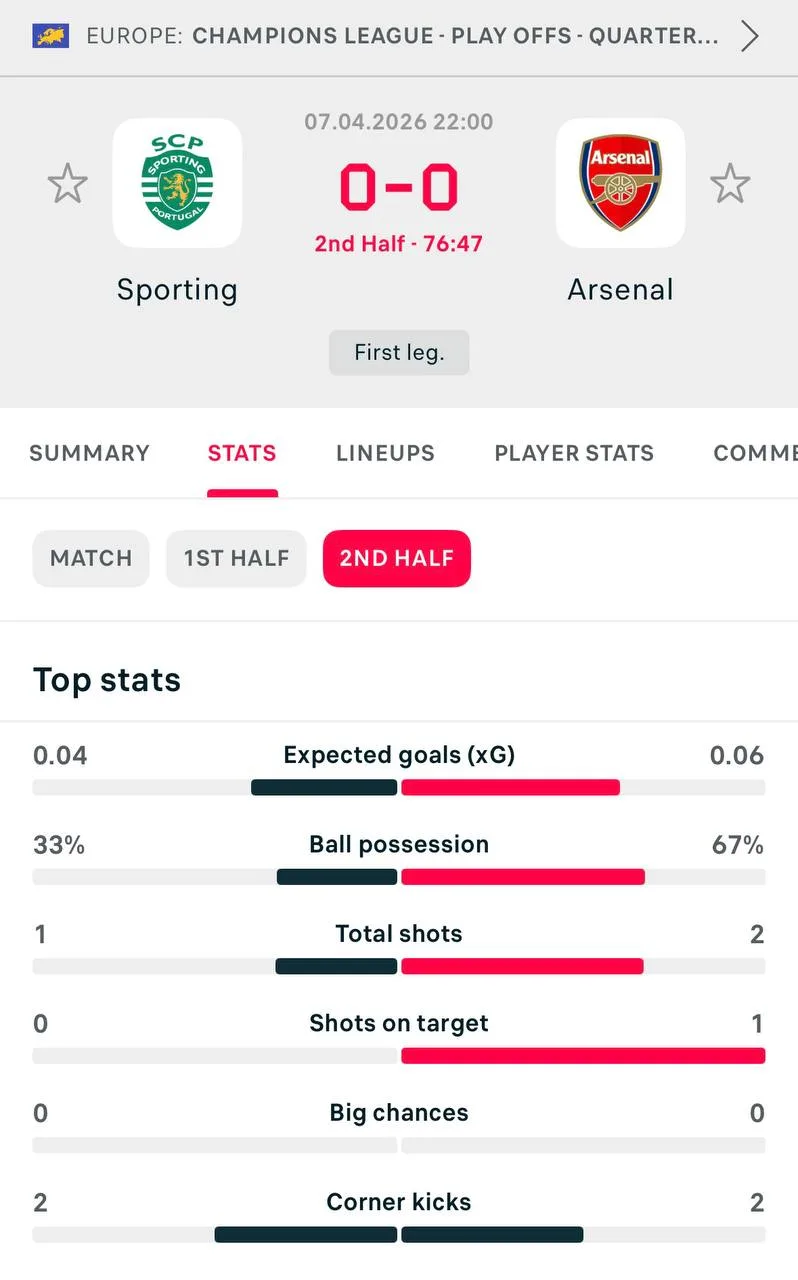Screen dimensions: 798x1280
Task: Click the Arsenal team name
Action: pyautogui.click(x=620, y=290)
